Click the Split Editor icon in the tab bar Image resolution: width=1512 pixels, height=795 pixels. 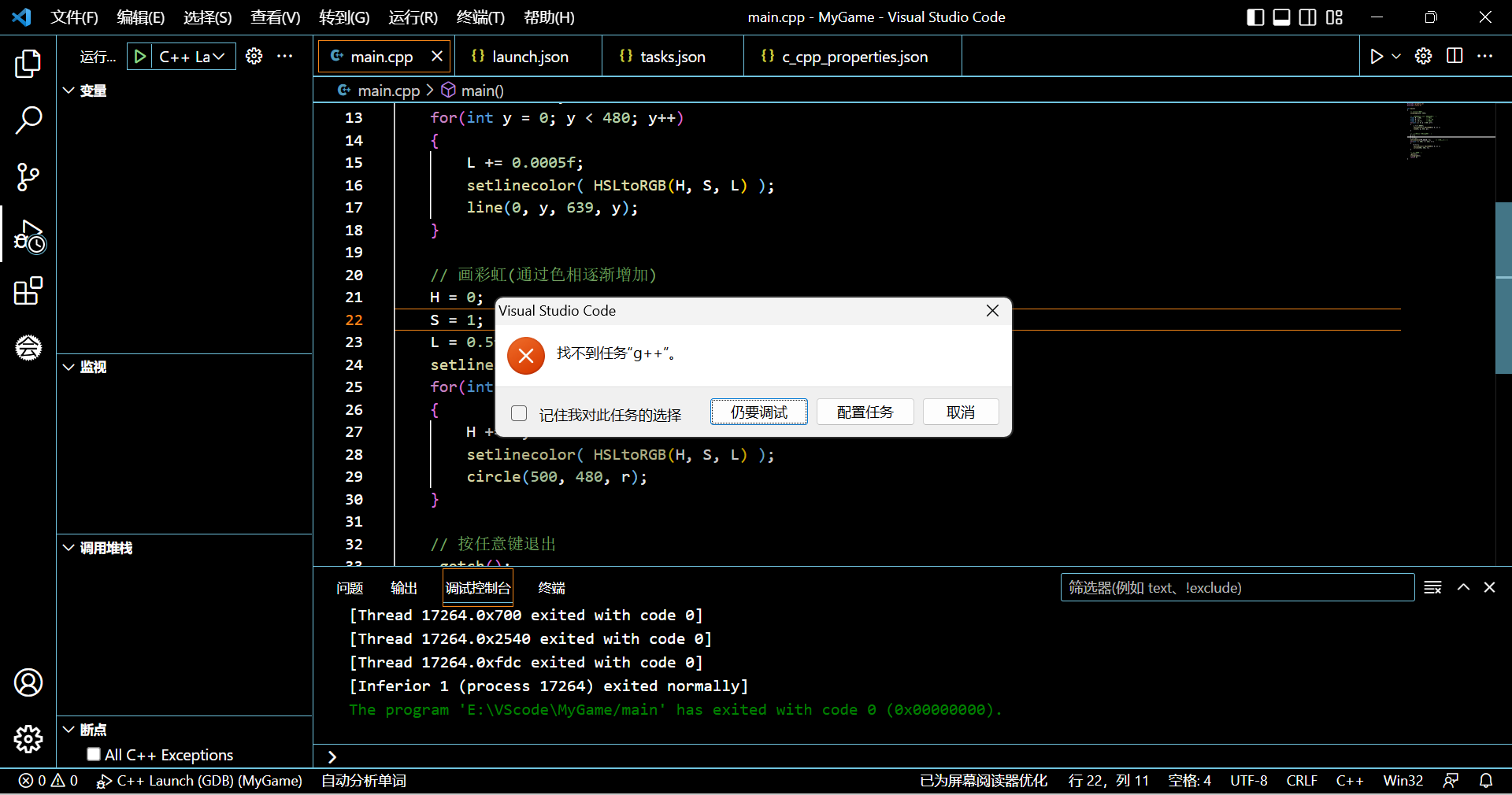(x=1454, y=56)
